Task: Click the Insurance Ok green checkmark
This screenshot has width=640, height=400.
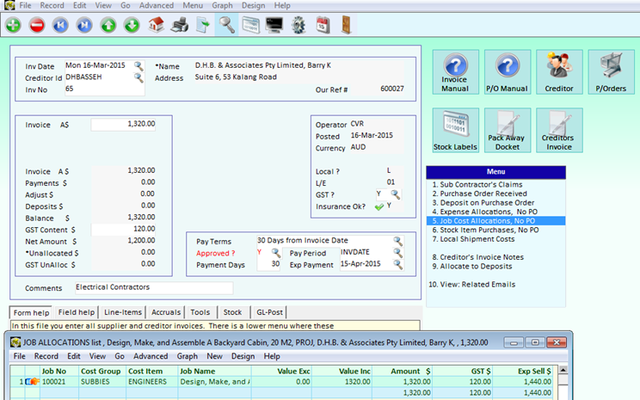Action: [x=379, y=207]
